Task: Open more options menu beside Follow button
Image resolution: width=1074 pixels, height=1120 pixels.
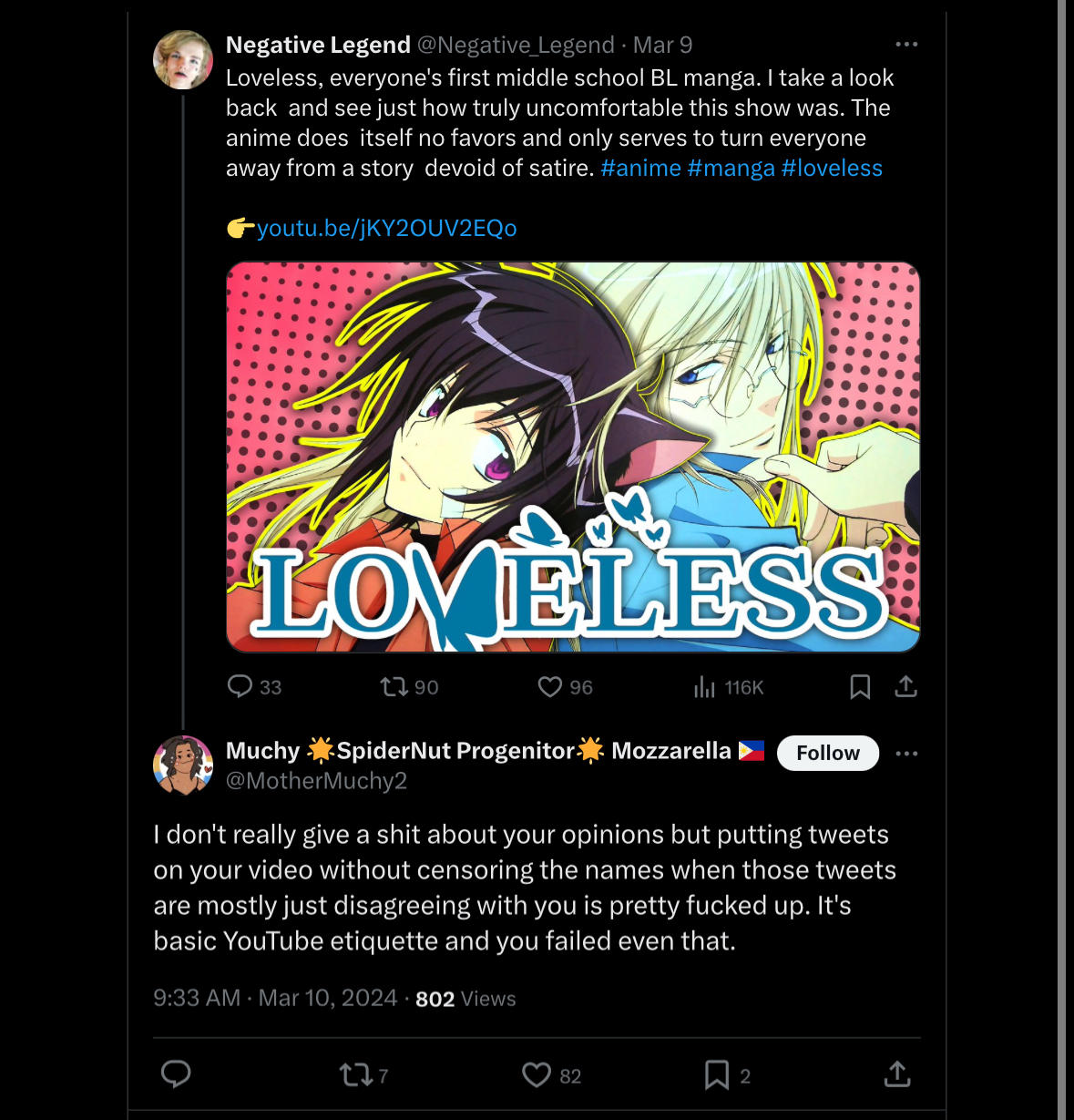Action: 906,754
